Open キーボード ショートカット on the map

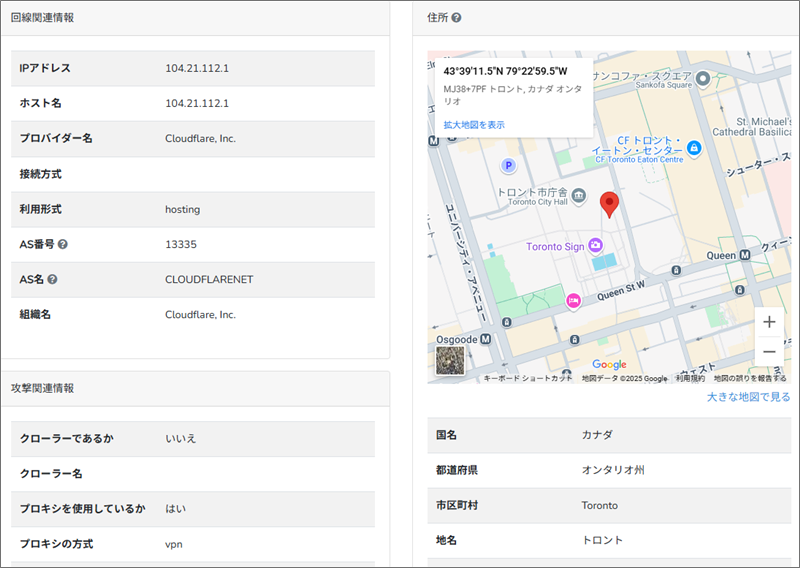click(x=528, y=379)
